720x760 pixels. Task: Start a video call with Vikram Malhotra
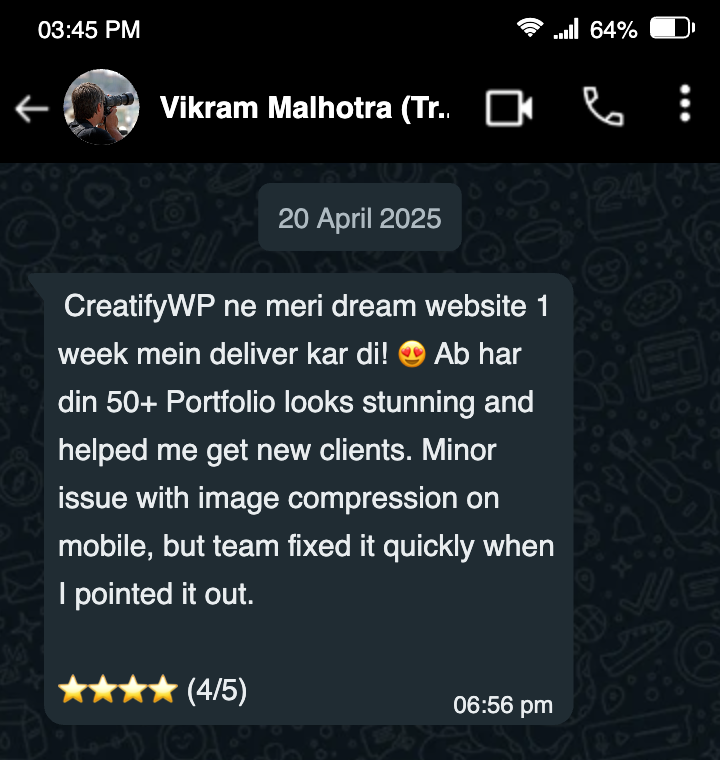point(509,108)
